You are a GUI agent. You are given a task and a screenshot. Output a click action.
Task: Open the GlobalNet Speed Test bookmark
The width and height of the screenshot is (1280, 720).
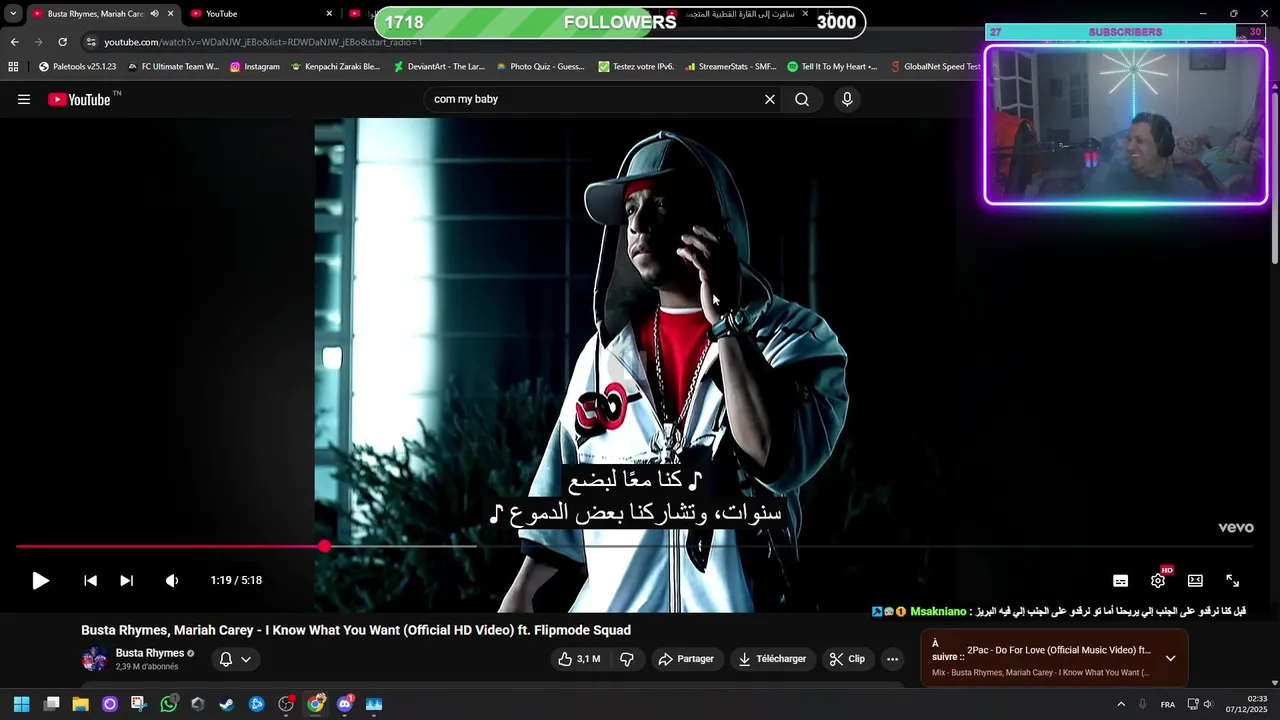coord(935,67)
